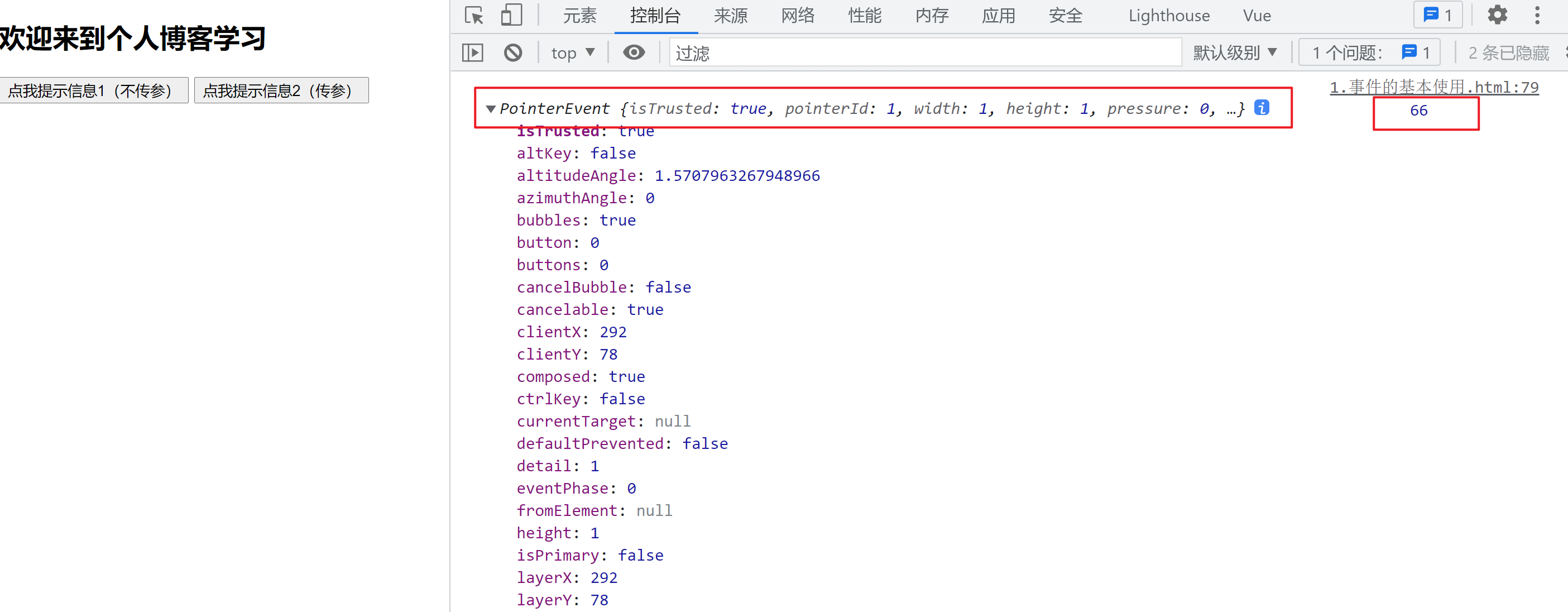Open the 默认级别 log level dropdown

[1234, 53]
